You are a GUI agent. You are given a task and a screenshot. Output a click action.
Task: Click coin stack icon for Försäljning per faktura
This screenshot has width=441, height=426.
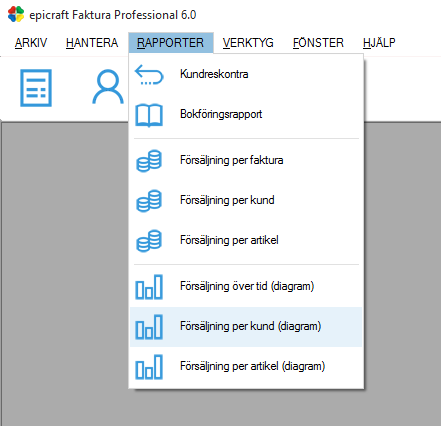pyautogui.click(x=149, y=161)
